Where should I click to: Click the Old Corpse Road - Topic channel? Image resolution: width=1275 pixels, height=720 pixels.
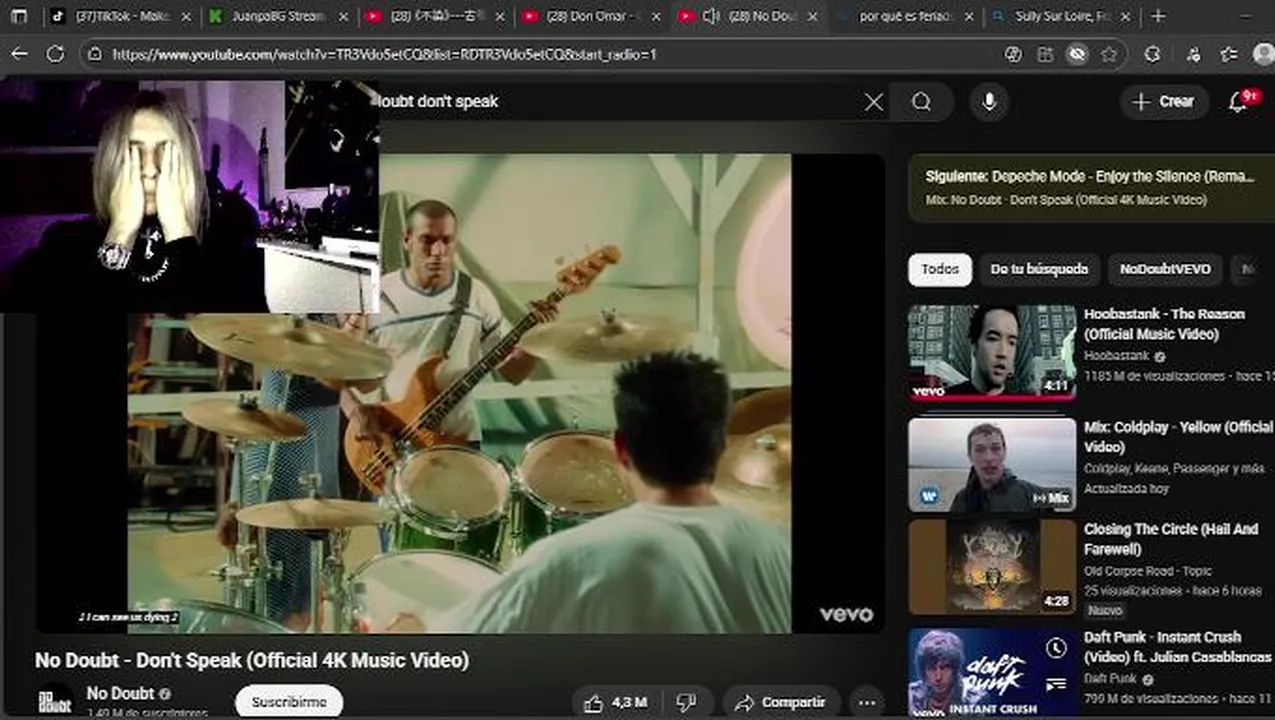pos(1147,571)
